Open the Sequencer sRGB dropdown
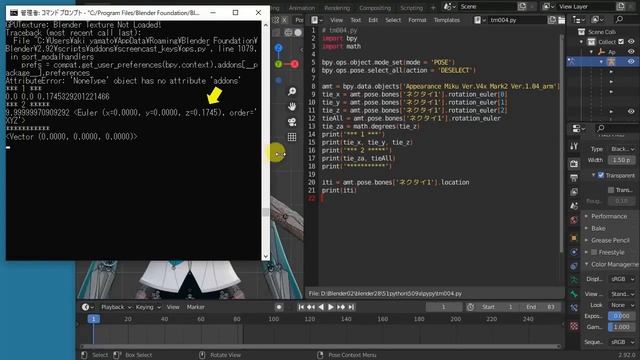 (622, 342)
